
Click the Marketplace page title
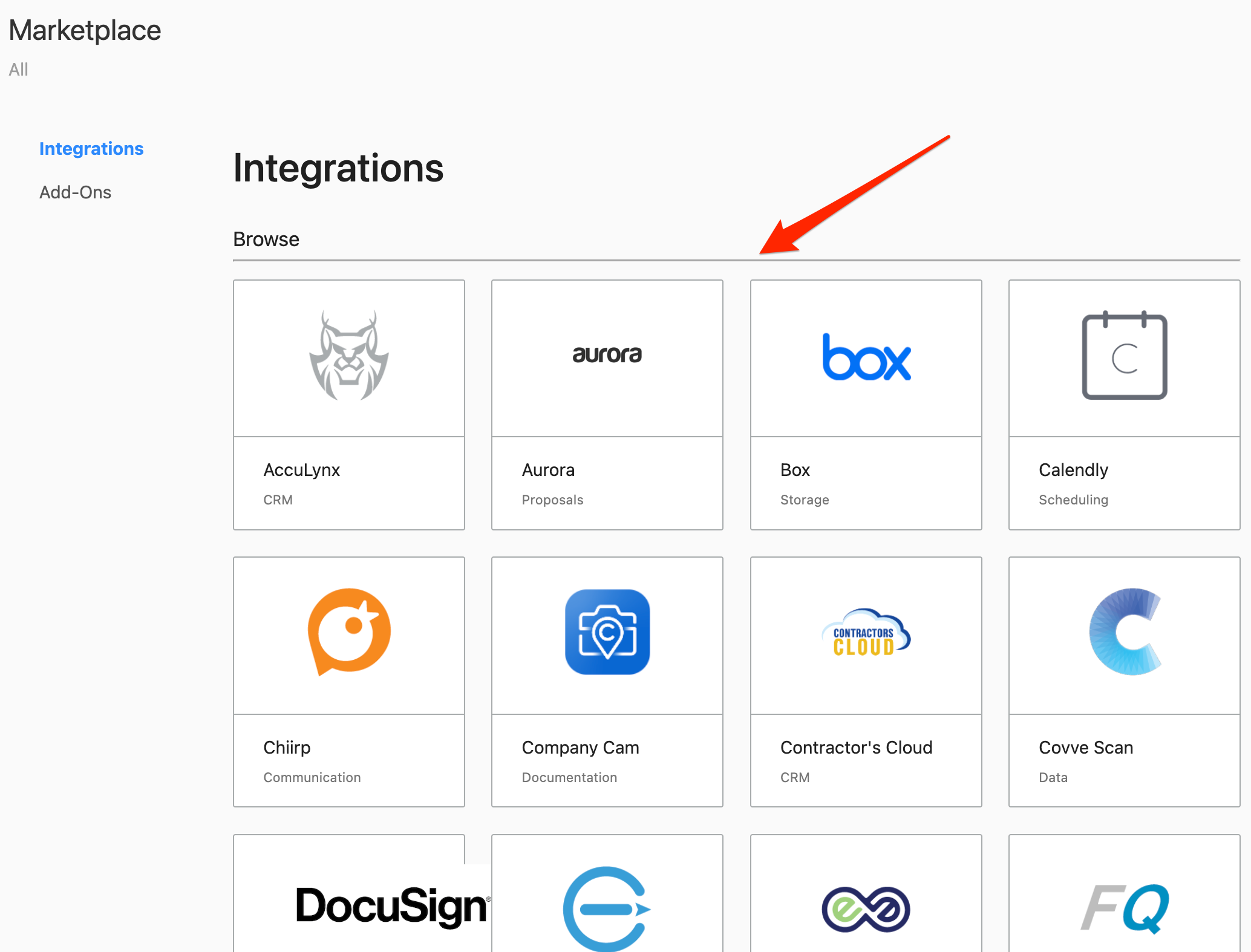(x=85, y=30)
